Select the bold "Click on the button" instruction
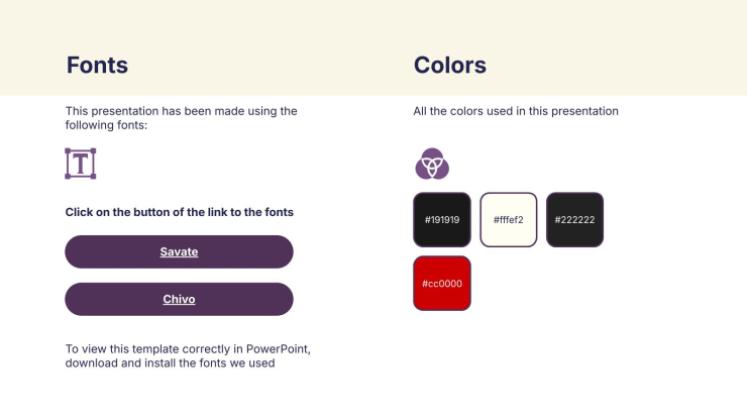 coord(179,212)
